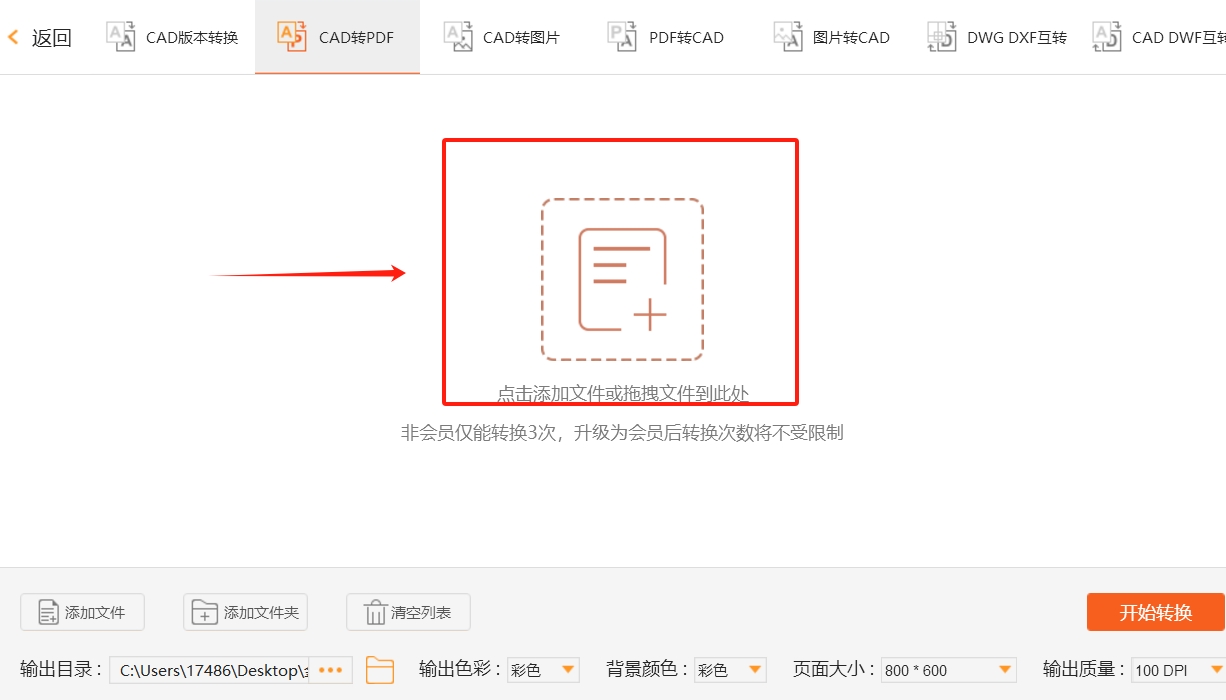
Task: Click the 清空列表 button
Action: pyautogui.click(x=408, y=612)
